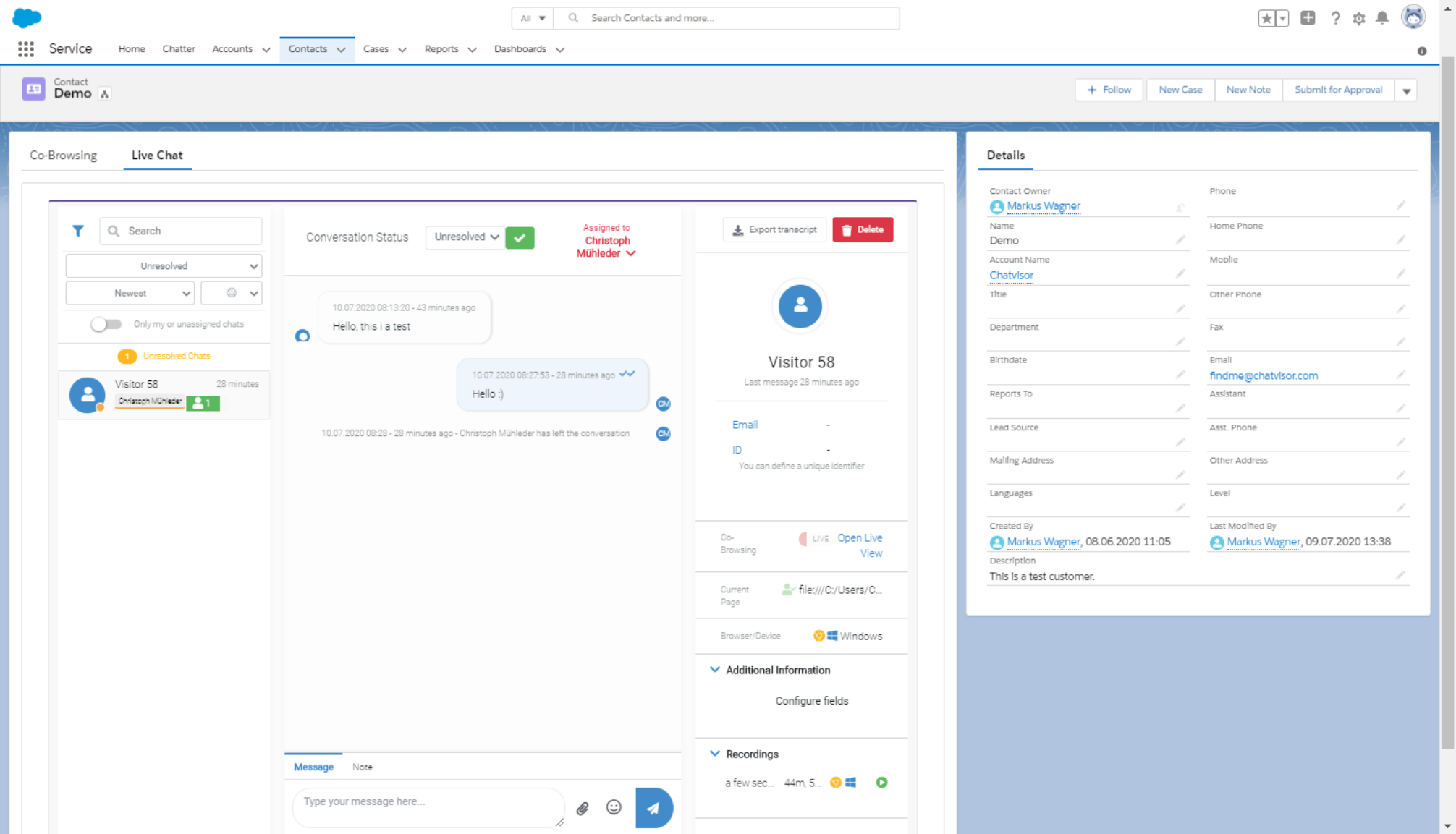Edit the Account Name pencil icon

pyautogui.click(x=1180, y=274)
